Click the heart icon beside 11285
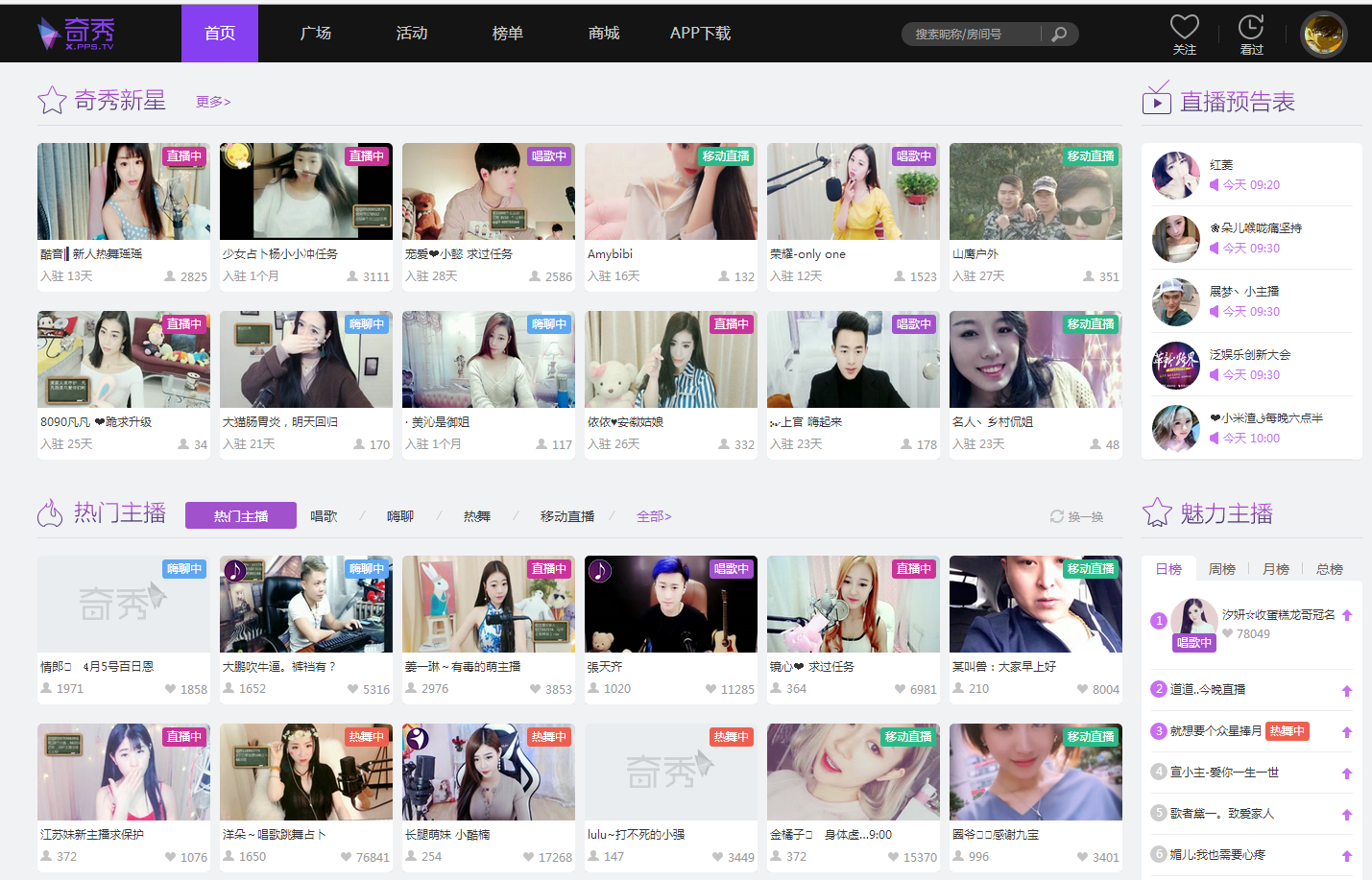The width and height of the screenshot is (1372, 880). click(711, 689)
